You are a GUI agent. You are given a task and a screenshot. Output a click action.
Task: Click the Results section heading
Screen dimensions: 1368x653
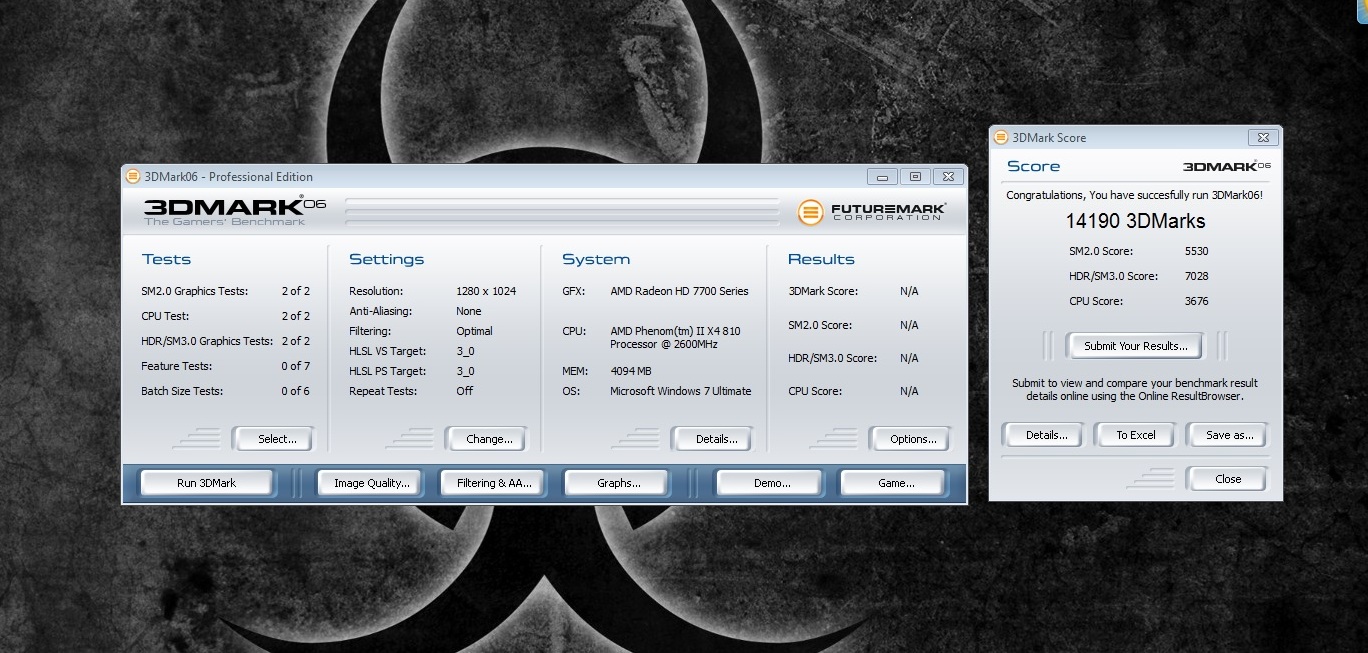[821, 259]
